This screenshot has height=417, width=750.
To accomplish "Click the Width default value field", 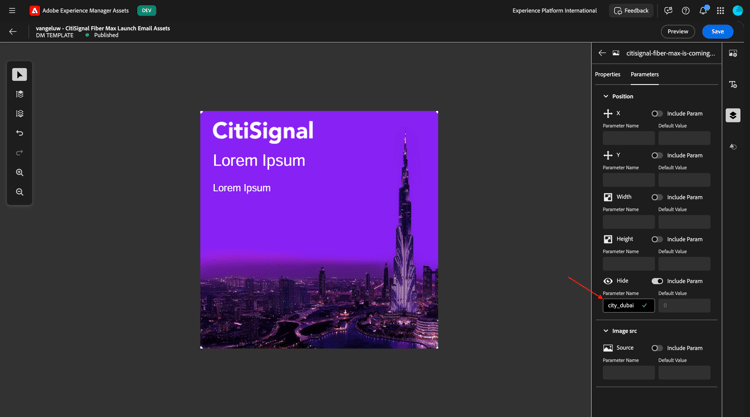I will pyautogui.click(x=684, y=222).
